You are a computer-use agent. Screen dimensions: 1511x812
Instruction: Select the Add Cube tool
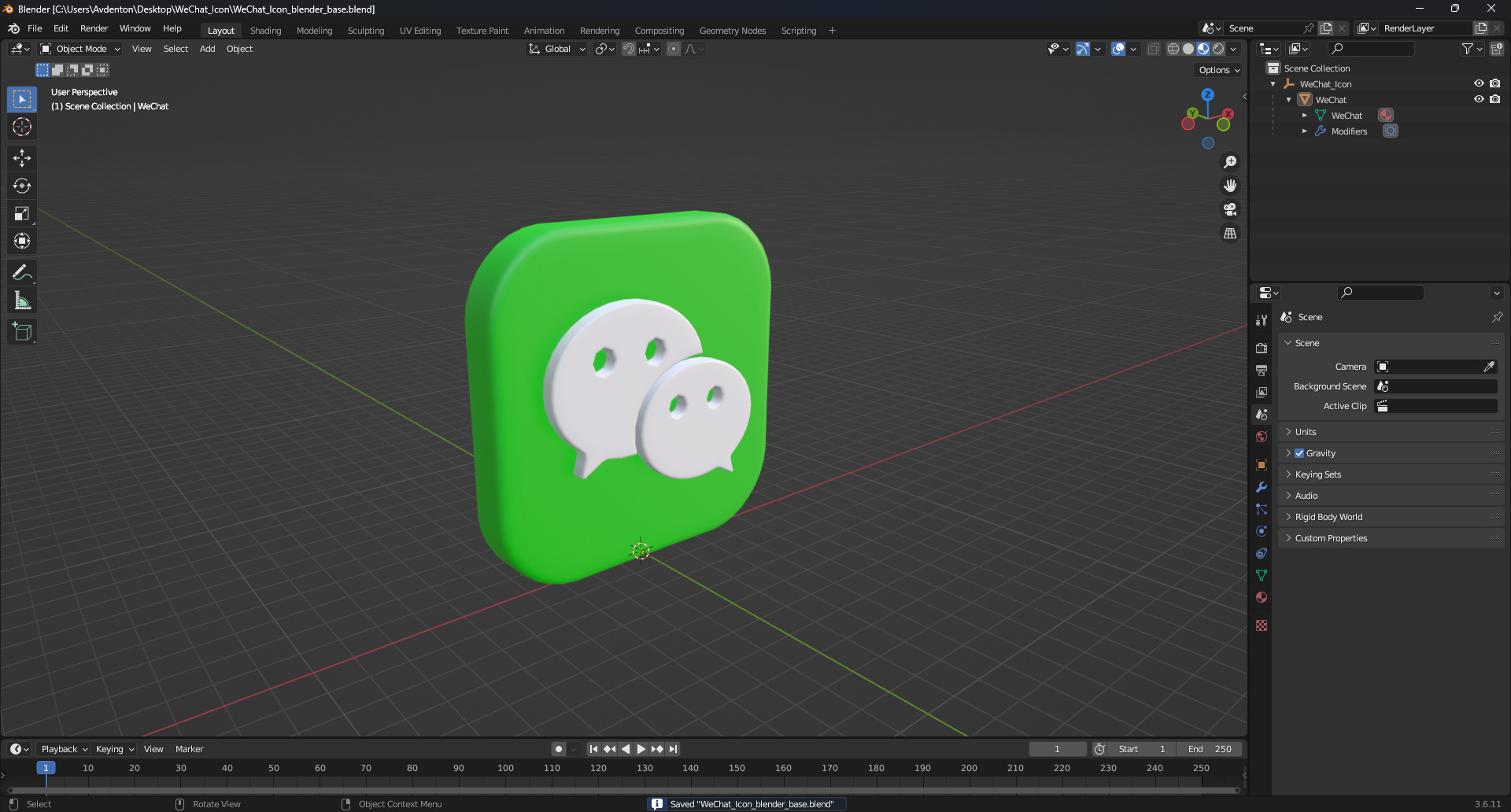[22, 331]
